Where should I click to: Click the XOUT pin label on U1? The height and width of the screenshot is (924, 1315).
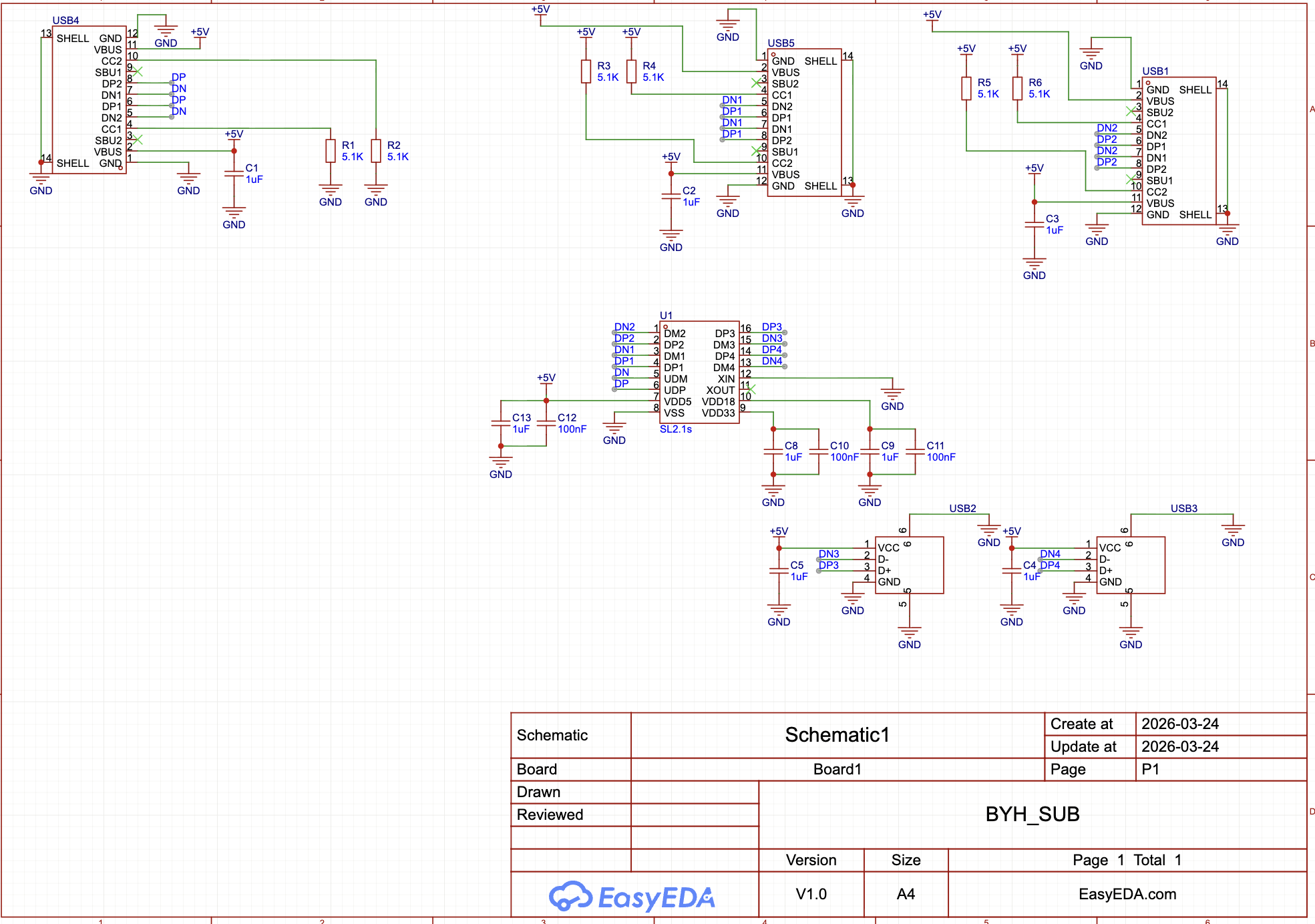tap(720, 391)
